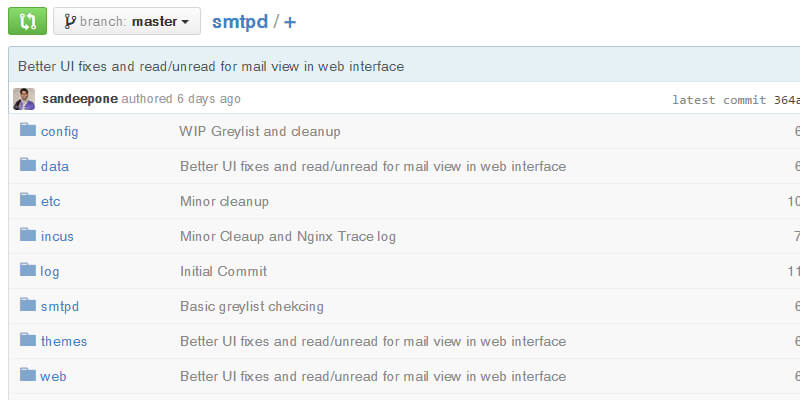Screen dimensions: 800x400
Task: Click the etc folder icon
Action: pos(28,201)
